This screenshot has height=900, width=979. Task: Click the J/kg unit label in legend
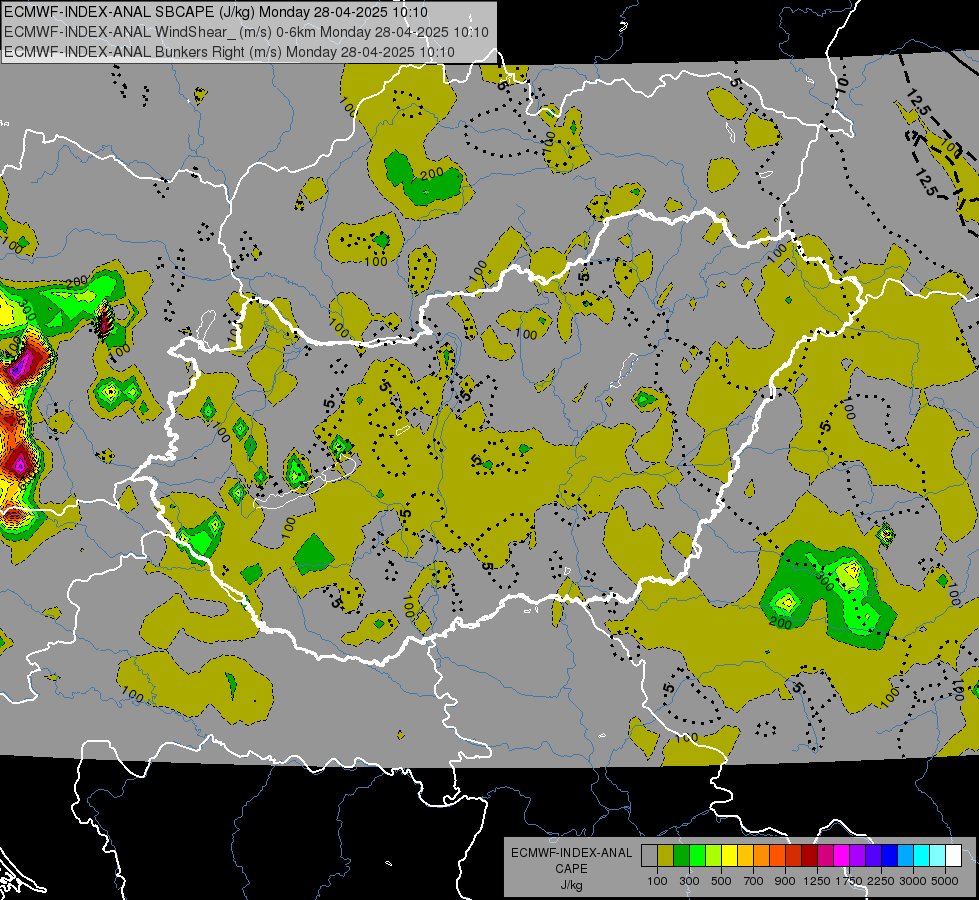571,885
